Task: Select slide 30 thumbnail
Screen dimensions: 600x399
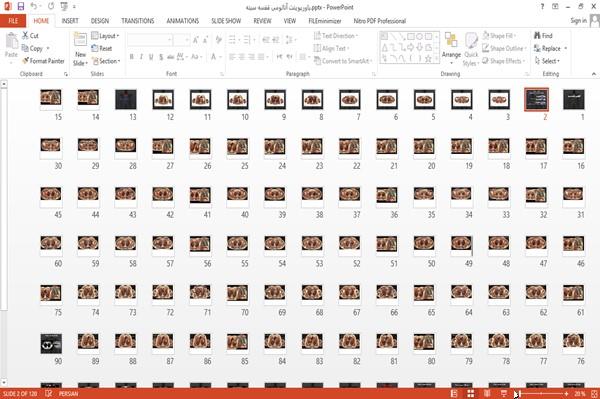Action: [x=51, y=148]
